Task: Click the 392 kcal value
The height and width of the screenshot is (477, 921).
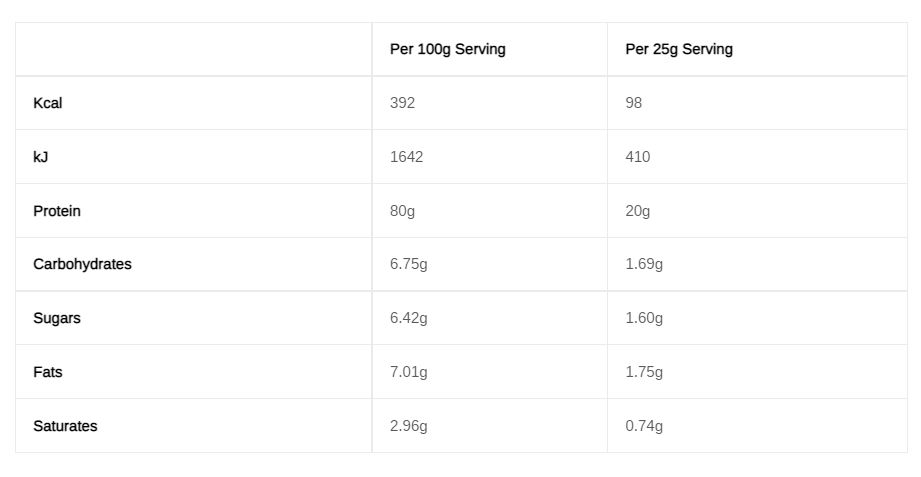Action: tap(402, 103)
